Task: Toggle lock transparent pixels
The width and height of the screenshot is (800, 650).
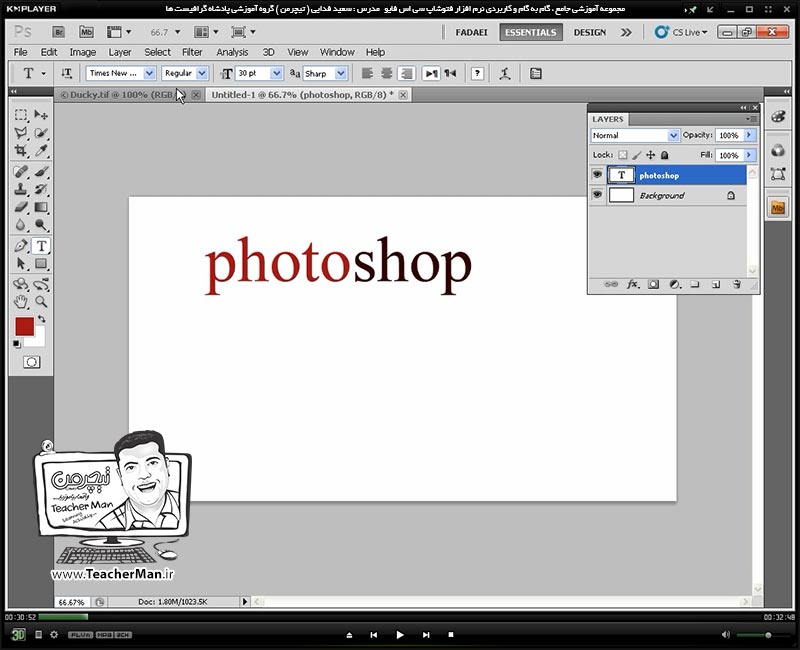Action: 623,155
